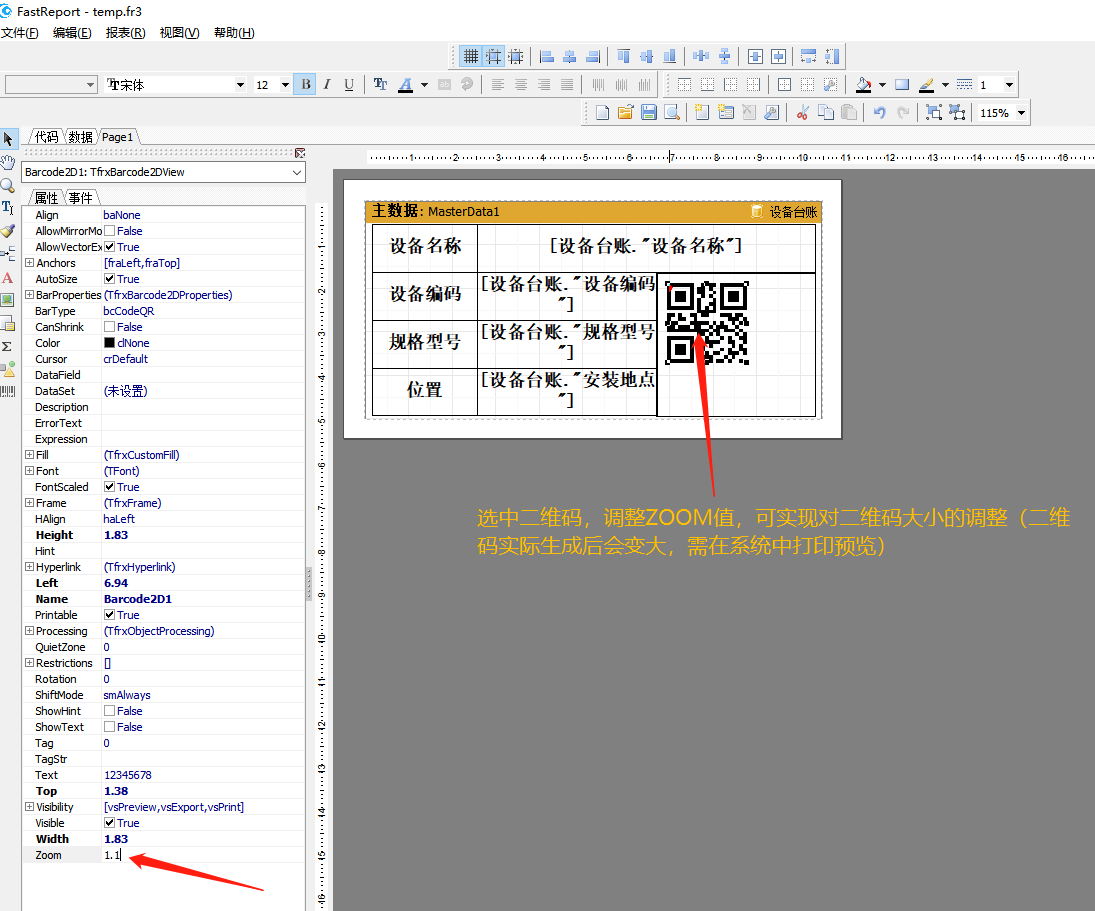
Task: Select the zoom magnifier tool
Action: [x=8, y=186]
